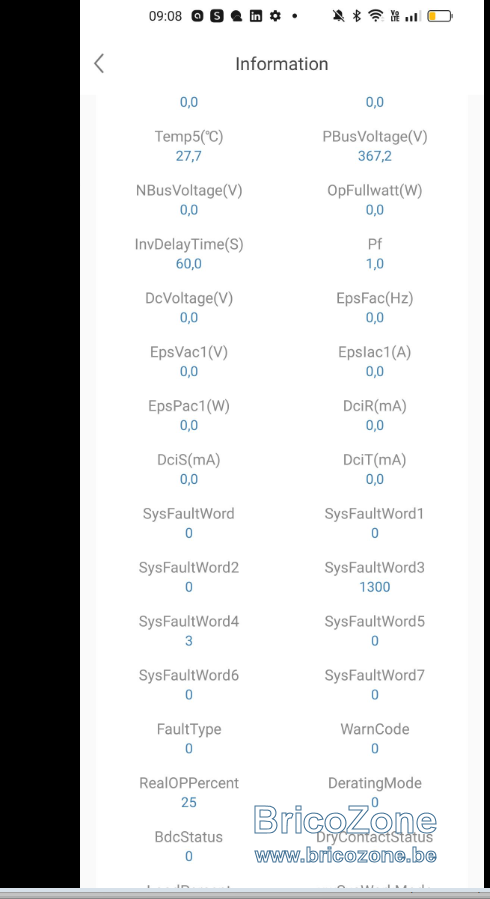Tap the Temp5 reading 27,7
This screenshot has width=490, height=899.
pyautogui.click(x=189, y=156)
